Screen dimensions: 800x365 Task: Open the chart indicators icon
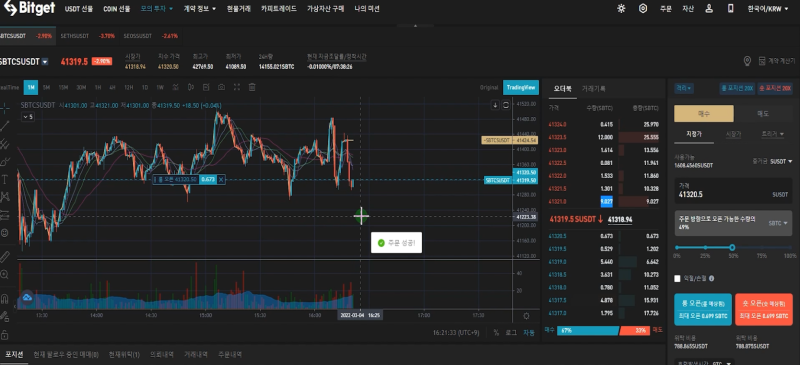pyautogui.click(x=176, y=87)
